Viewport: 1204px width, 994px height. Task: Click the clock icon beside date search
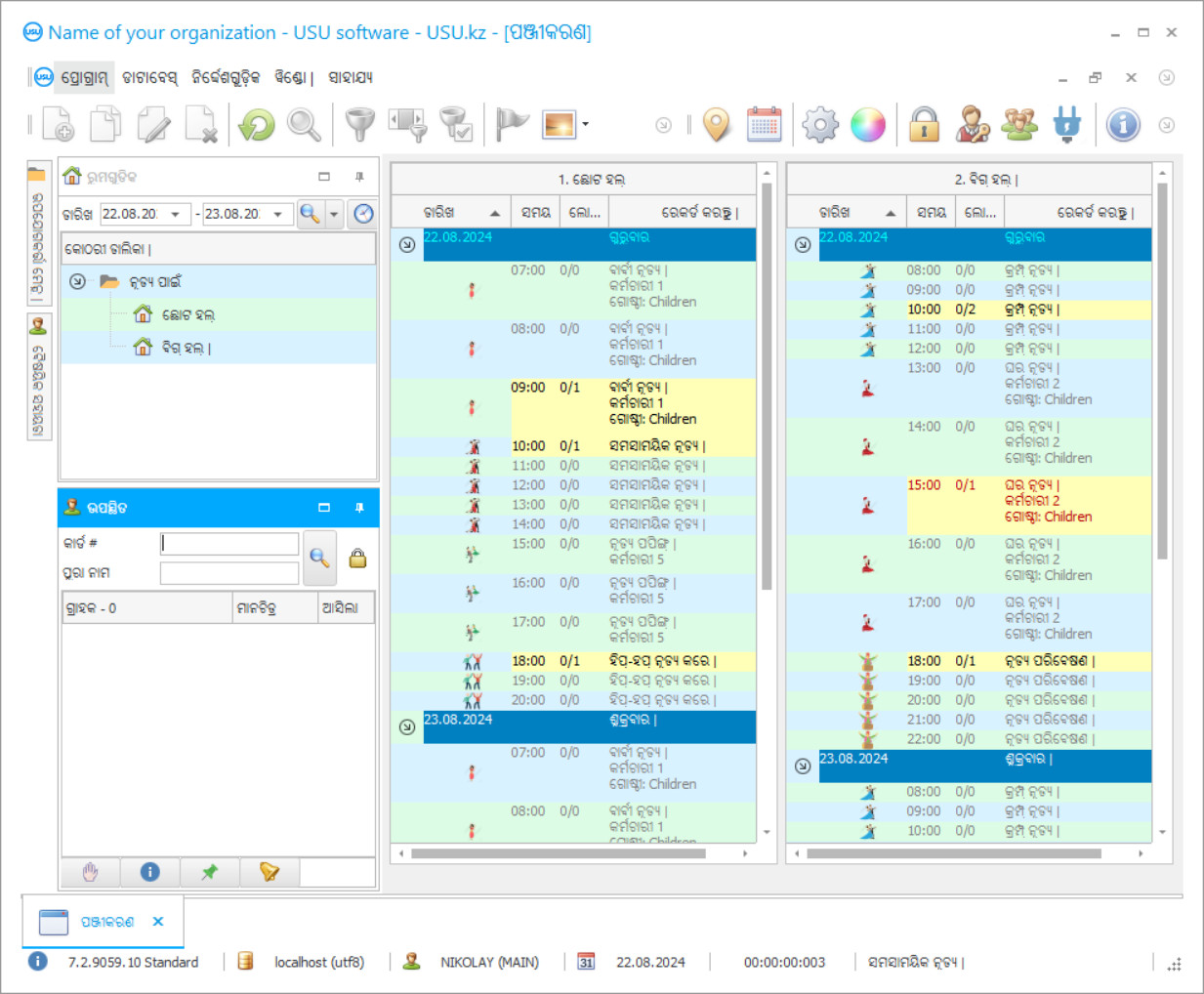tap(363, 214)
